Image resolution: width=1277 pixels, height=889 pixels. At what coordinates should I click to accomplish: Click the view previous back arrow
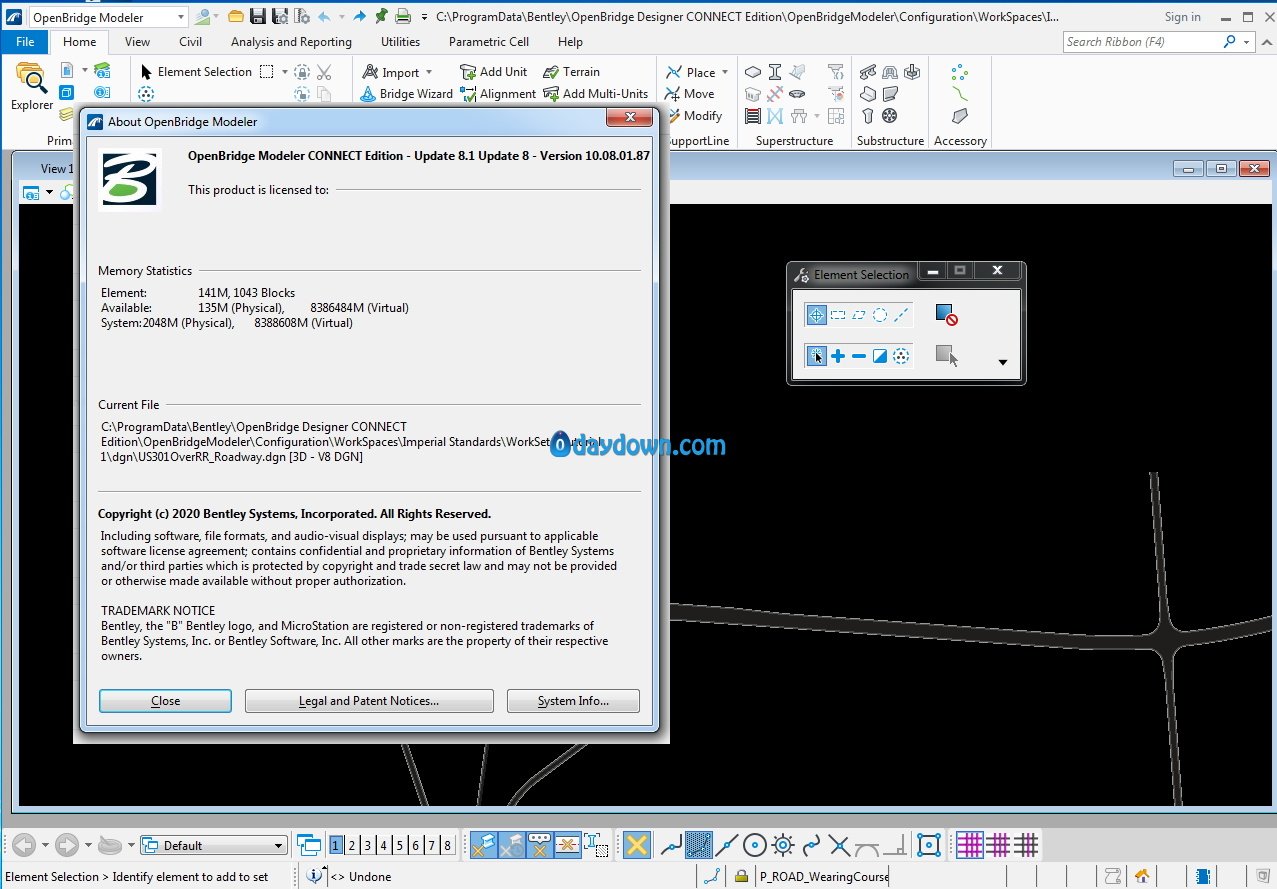point(24,845)
